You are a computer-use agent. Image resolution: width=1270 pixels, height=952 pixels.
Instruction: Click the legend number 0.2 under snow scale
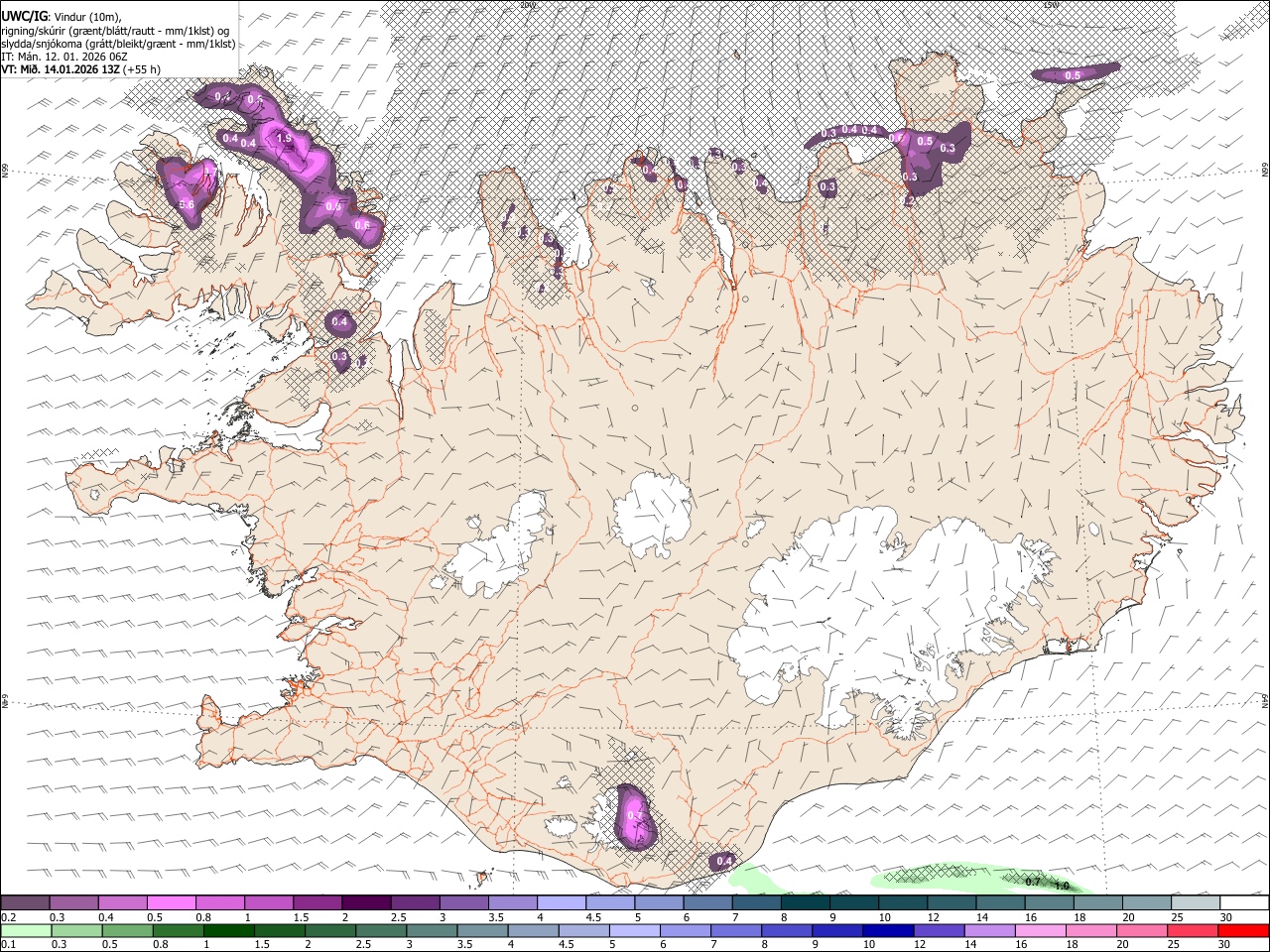[9, 917]
